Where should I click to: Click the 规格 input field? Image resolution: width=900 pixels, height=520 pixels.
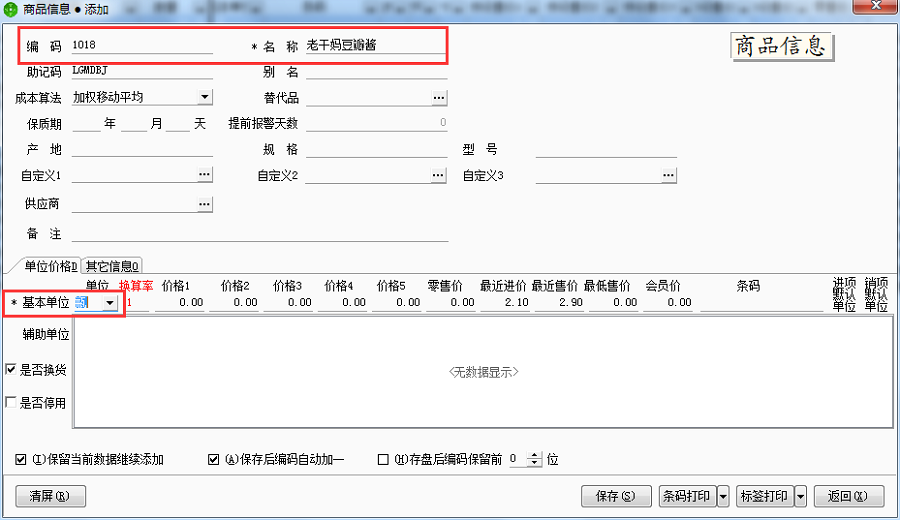(376, 149)
